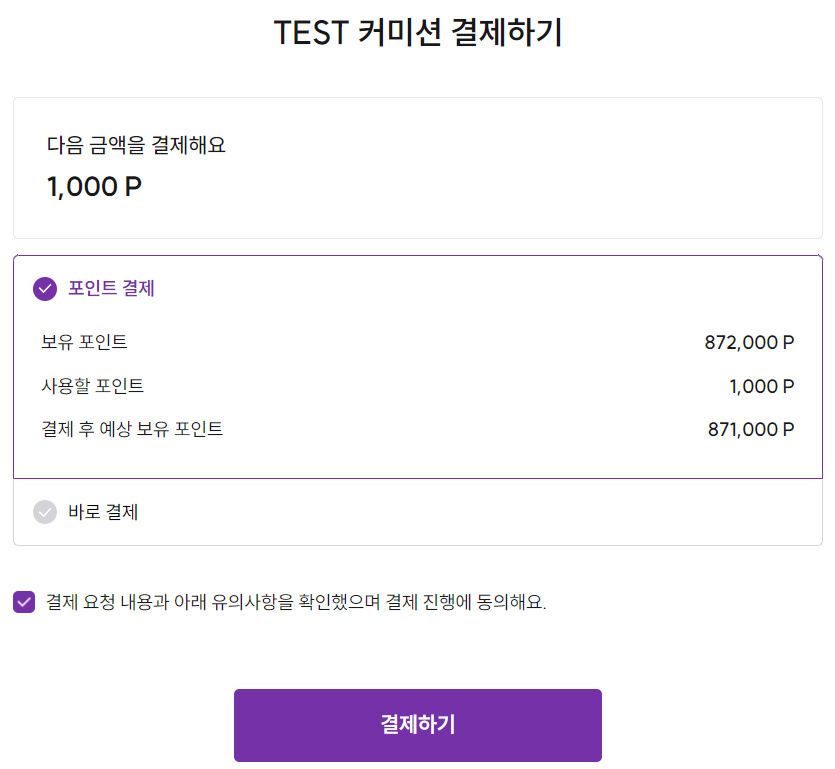835x769 pixels.
Task: Click the 872,000 P balance value
Action: click(749, 342)
